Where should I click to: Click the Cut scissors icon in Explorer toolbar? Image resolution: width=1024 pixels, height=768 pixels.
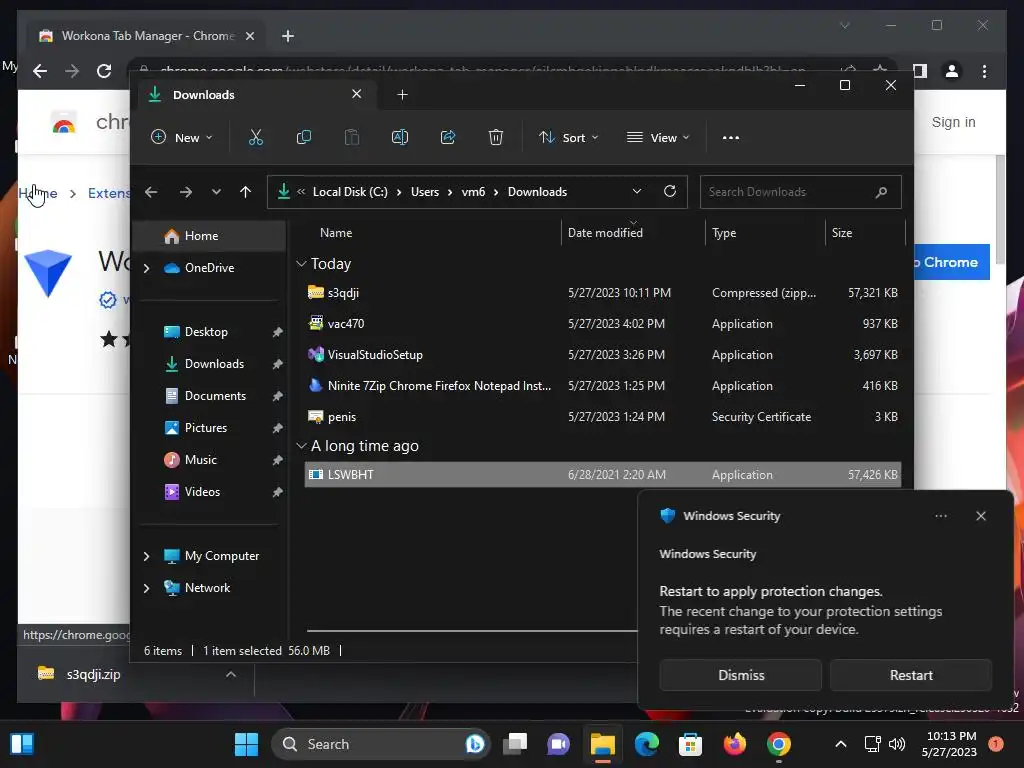(255, 138)
